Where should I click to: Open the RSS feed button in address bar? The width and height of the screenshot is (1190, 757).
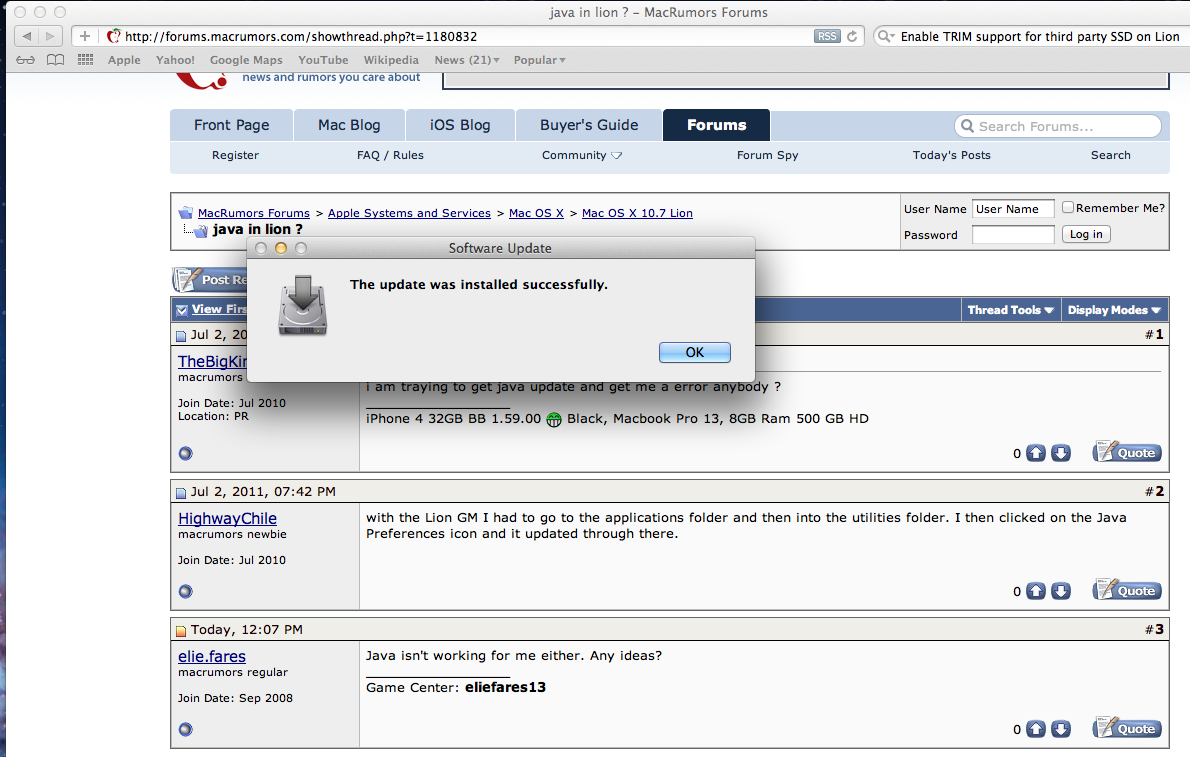[827, 36]
